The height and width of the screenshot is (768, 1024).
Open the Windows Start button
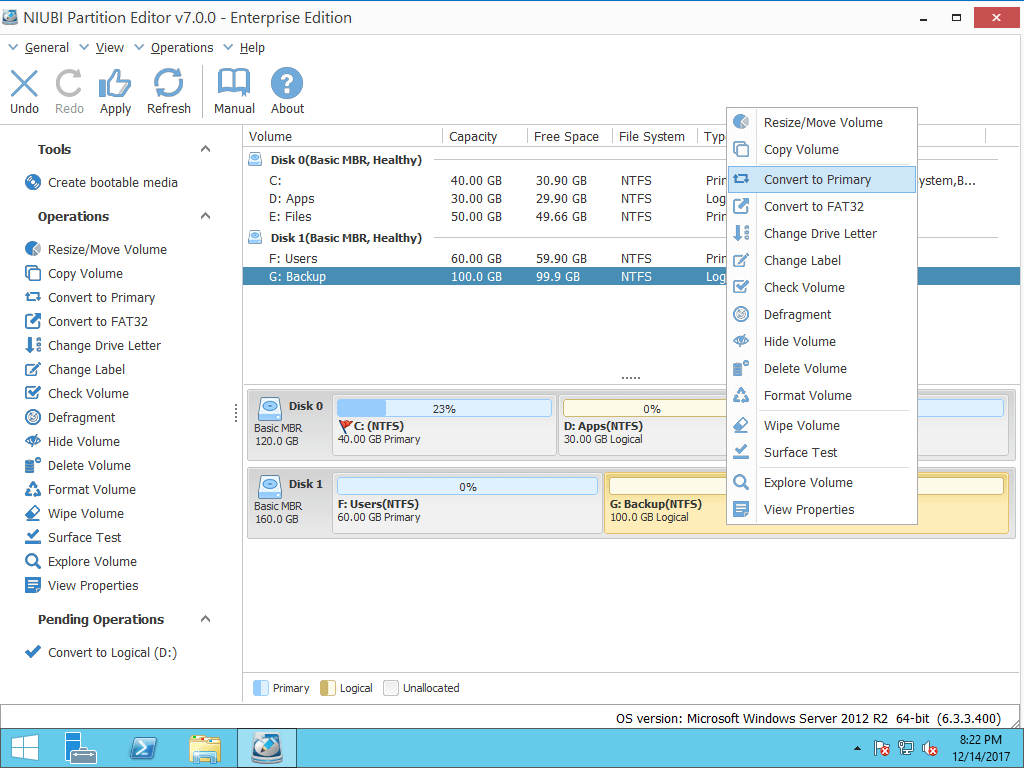tap(25, 748)
